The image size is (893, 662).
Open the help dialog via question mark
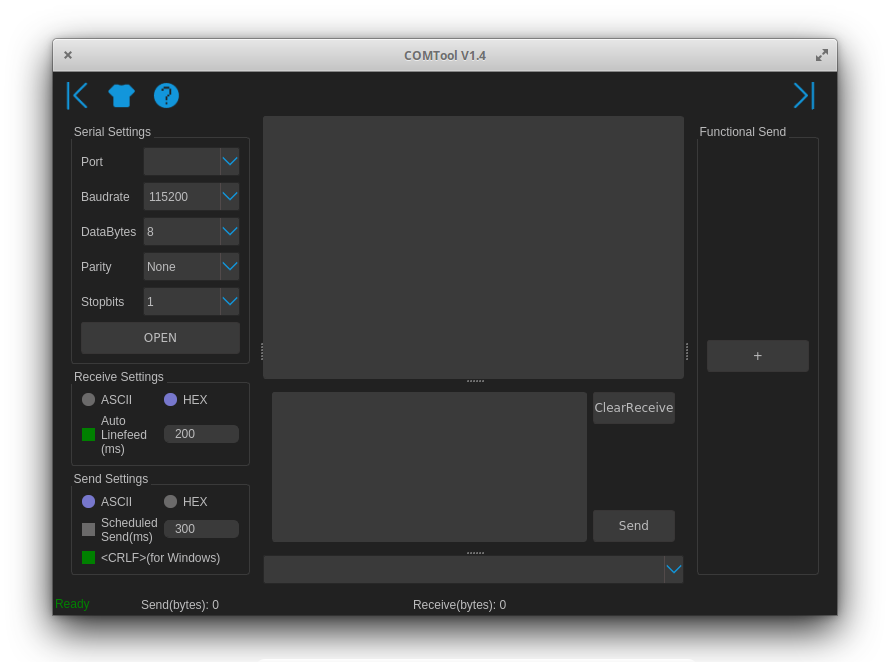[166, 95]
